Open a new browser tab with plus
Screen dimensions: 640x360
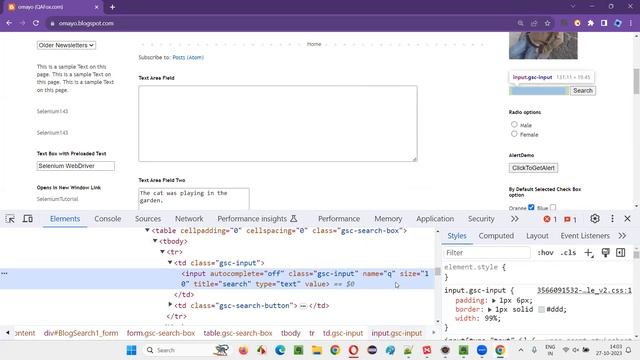click(x=112, y=7)
